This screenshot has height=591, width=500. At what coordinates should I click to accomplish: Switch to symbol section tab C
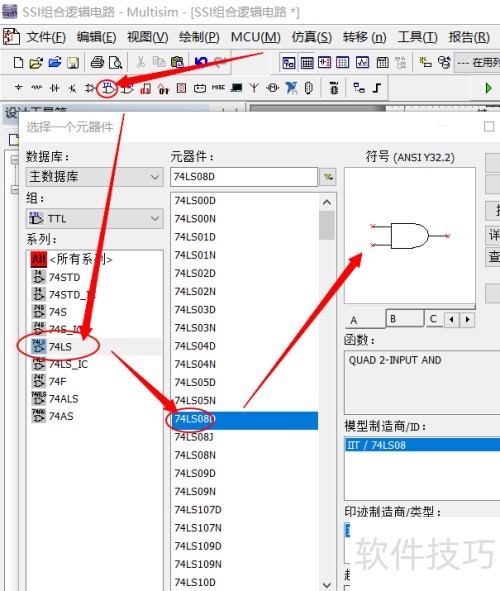pyautogui.click(x=434, y=319)
